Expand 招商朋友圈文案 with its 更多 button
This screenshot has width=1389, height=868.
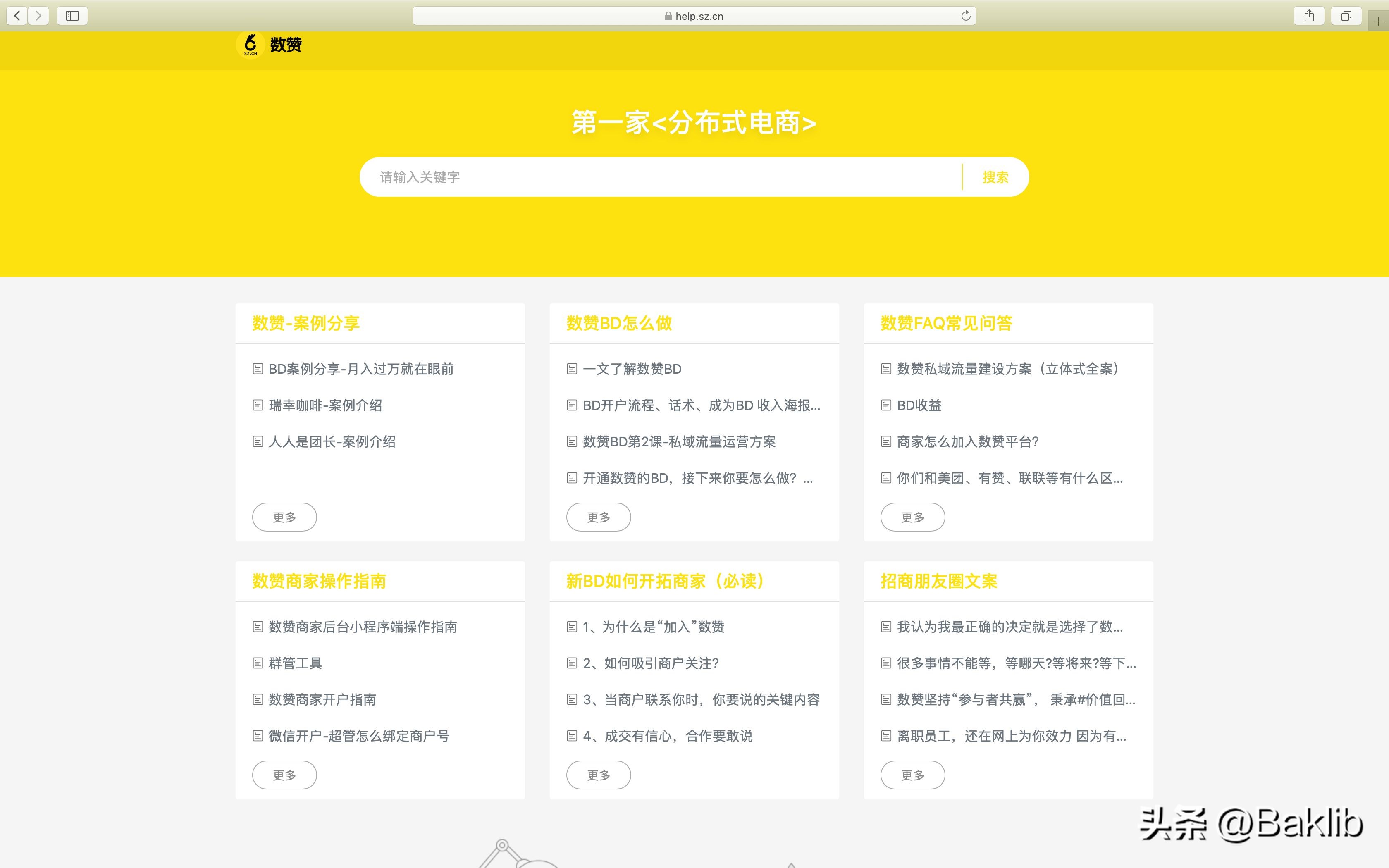tap(913, 775)
